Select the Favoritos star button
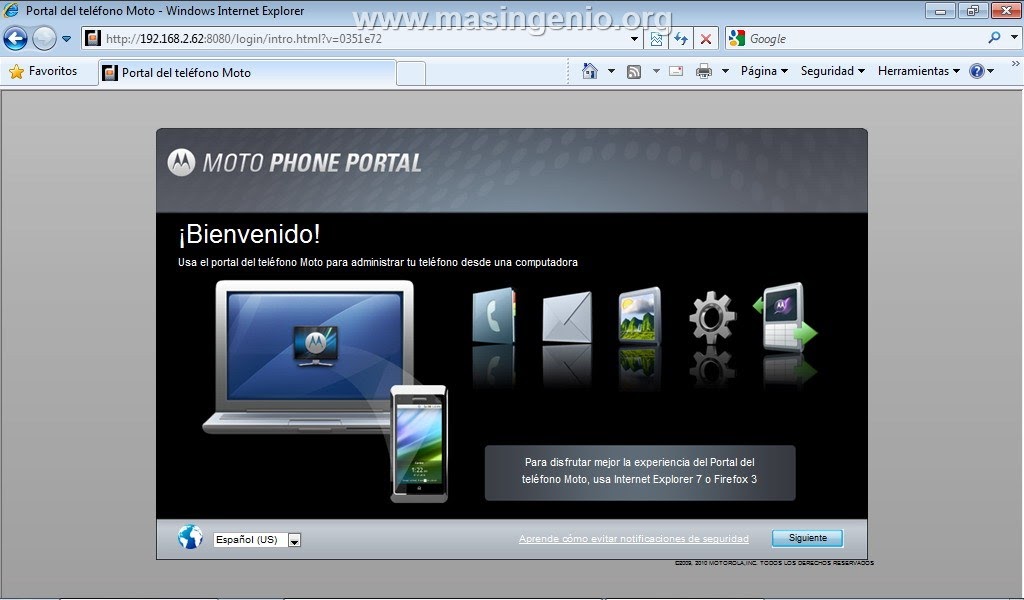 tap(47, 70)
